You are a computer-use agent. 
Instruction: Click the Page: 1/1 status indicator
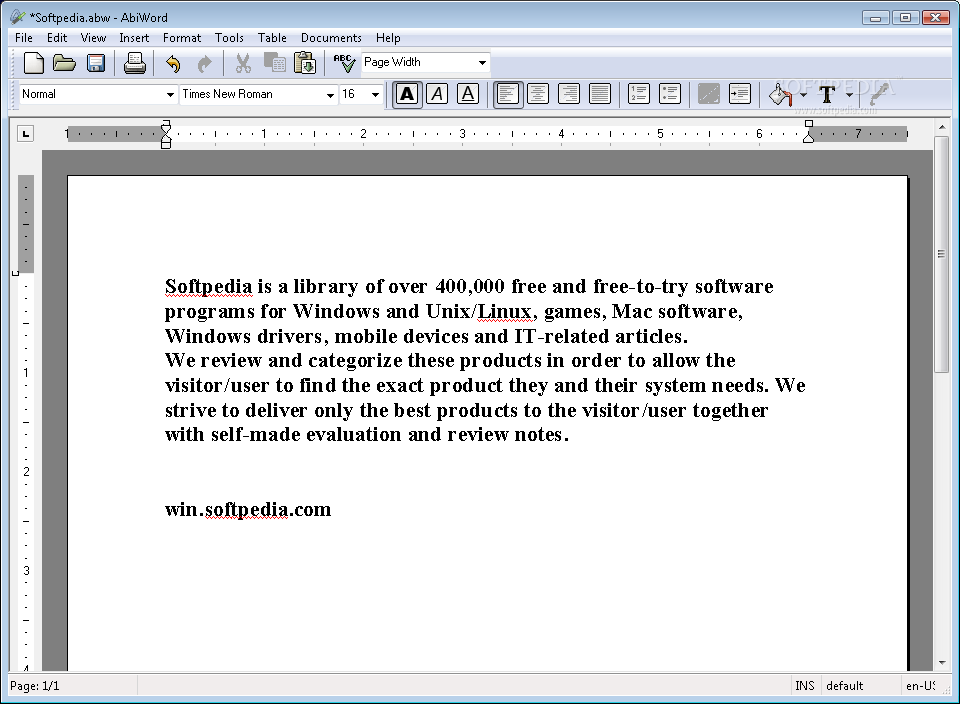click(35, 686)
